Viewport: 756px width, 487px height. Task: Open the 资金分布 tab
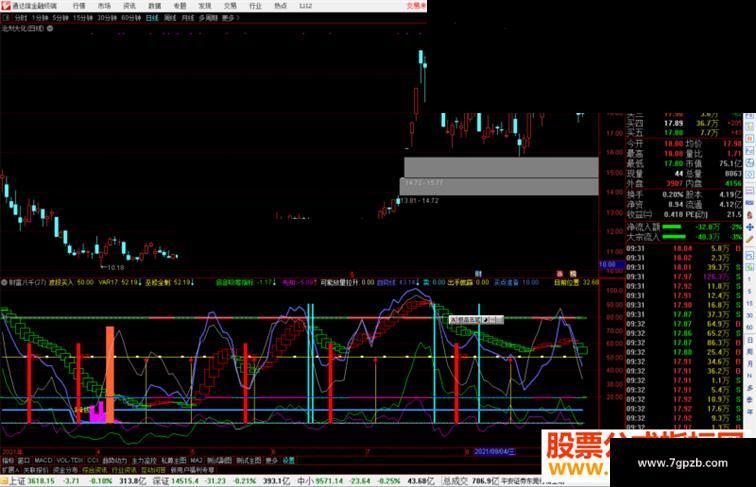pyautogui.click(x=65, y=470)
